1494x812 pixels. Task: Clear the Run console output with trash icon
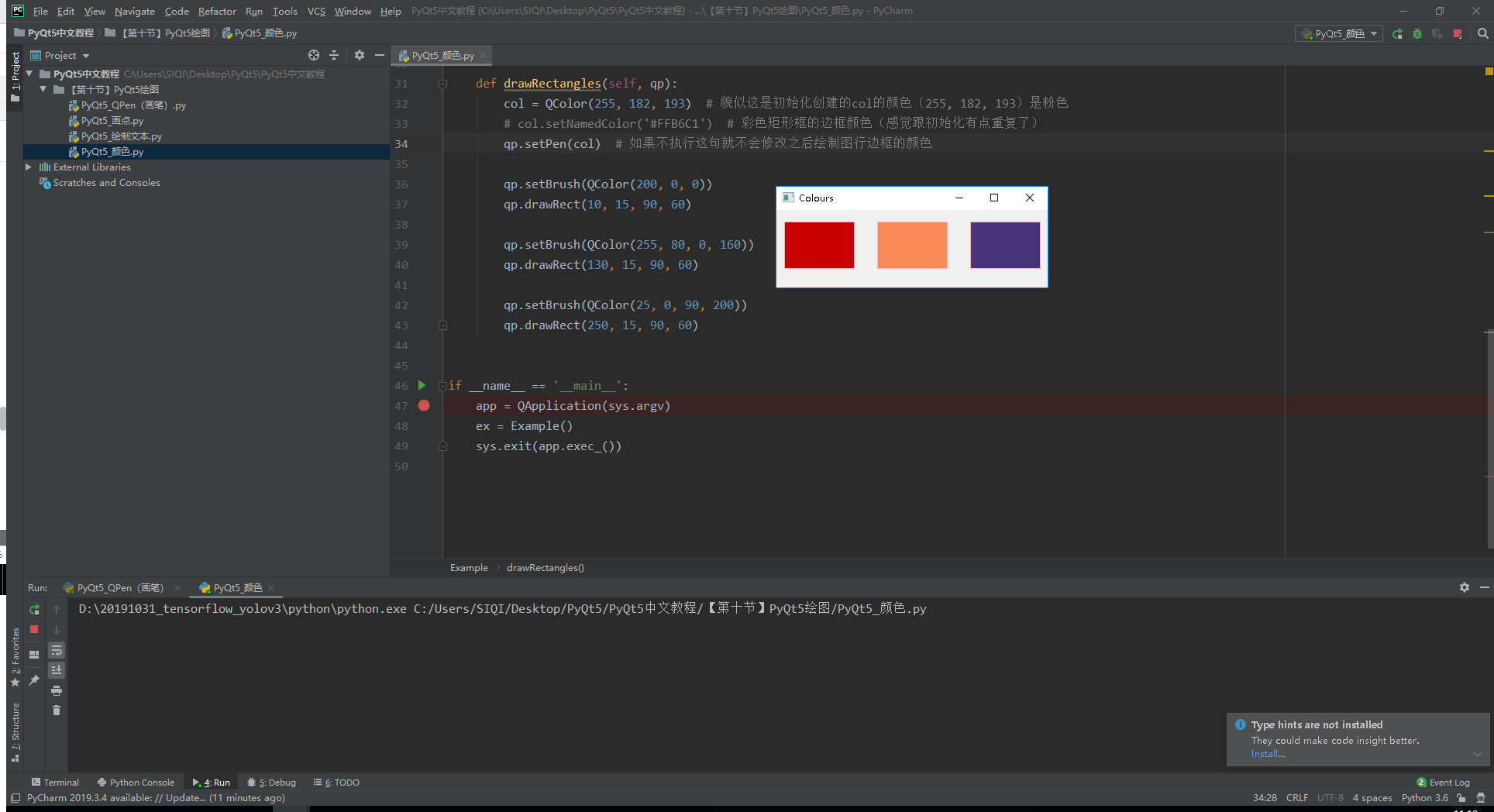click(57, 710)
